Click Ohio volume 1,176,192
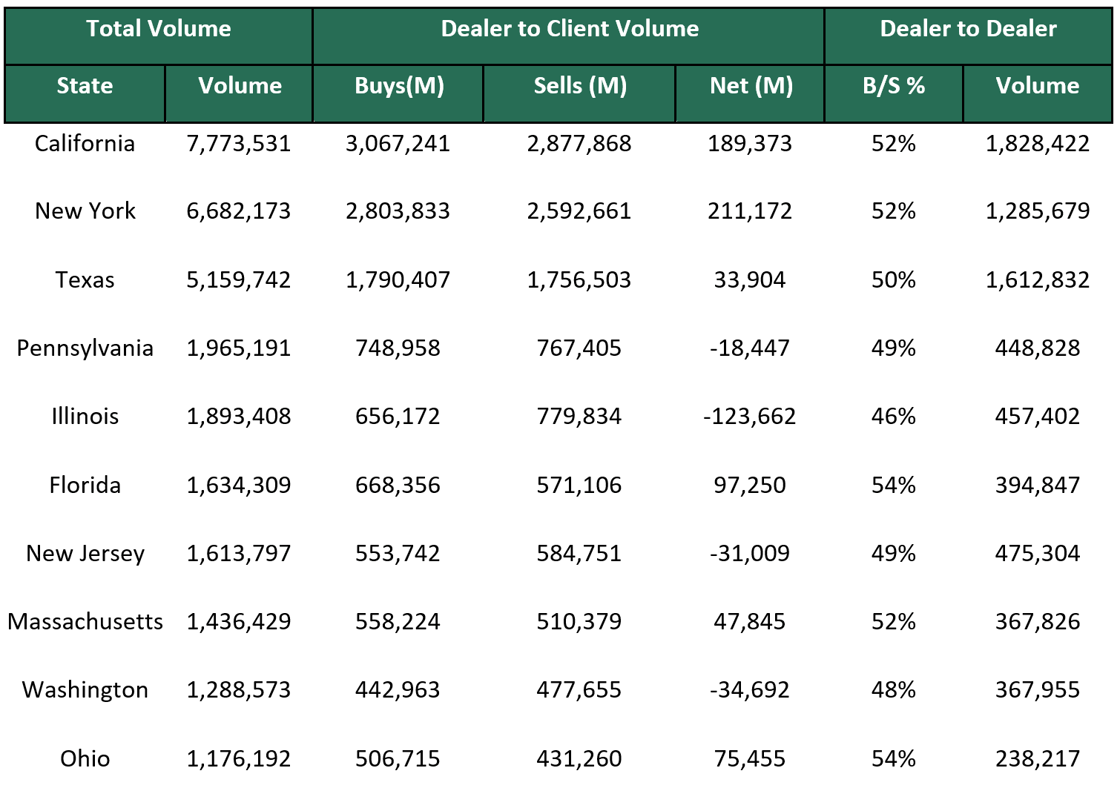The height and width of the screenshot is (788, 1120). (x=239, y=759)
